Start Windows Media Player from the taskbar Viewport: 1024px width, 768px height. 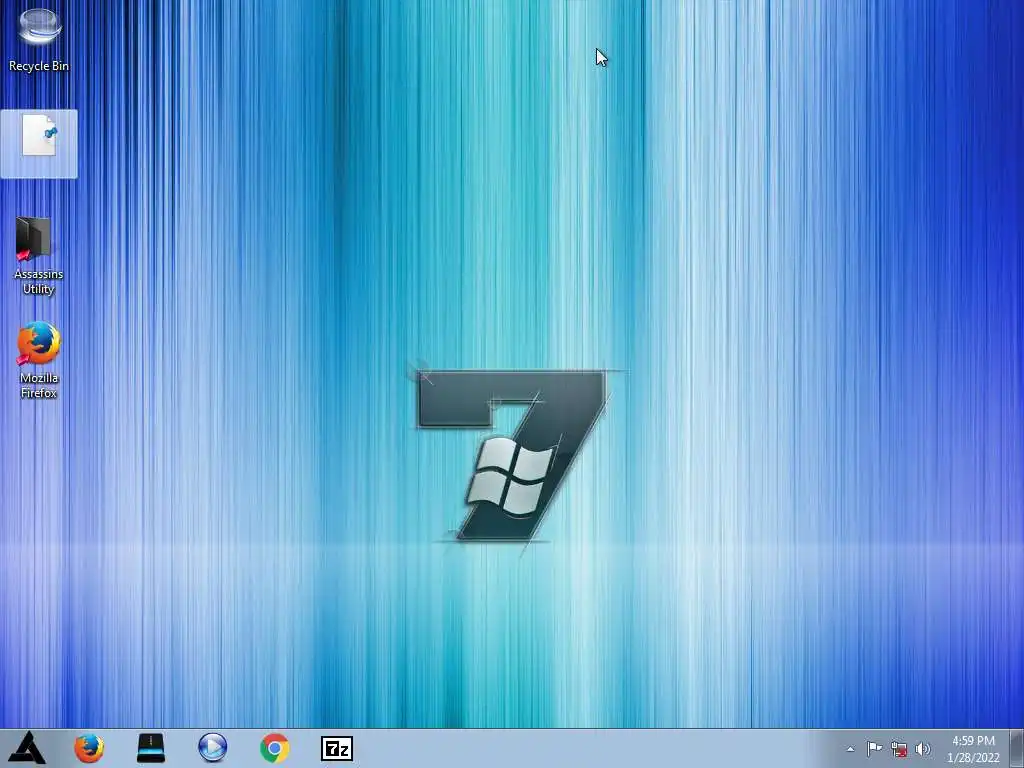point(212,748)
